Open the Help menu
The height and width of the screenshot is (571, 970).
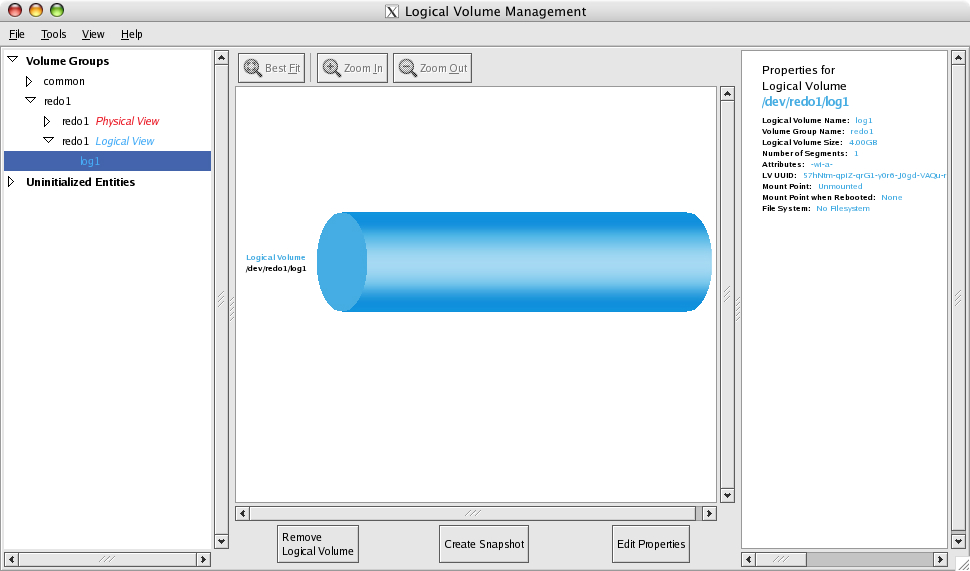132,34
